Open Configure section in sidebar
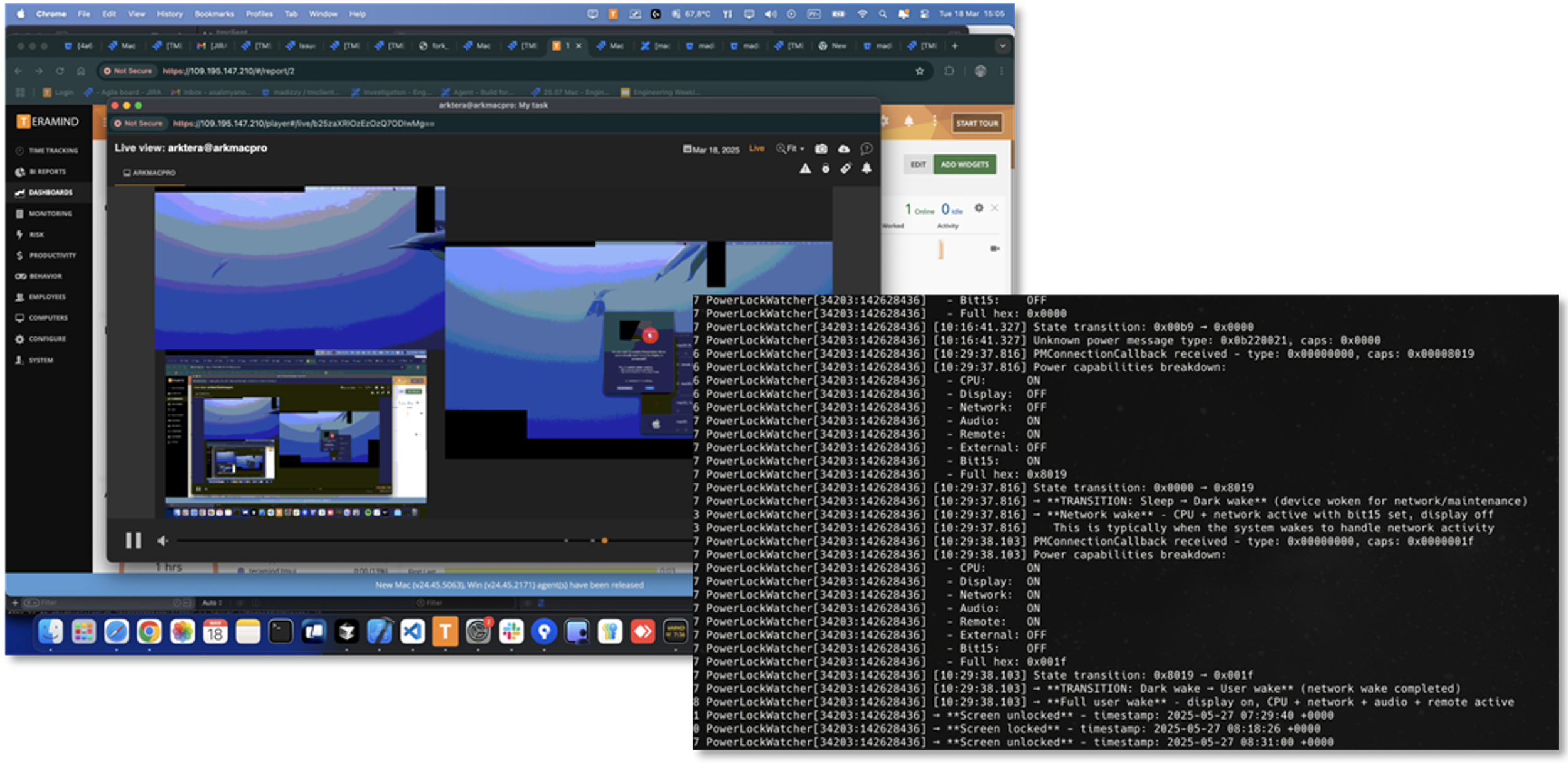This screenshot has width=1568, height=763. (41, 339)
